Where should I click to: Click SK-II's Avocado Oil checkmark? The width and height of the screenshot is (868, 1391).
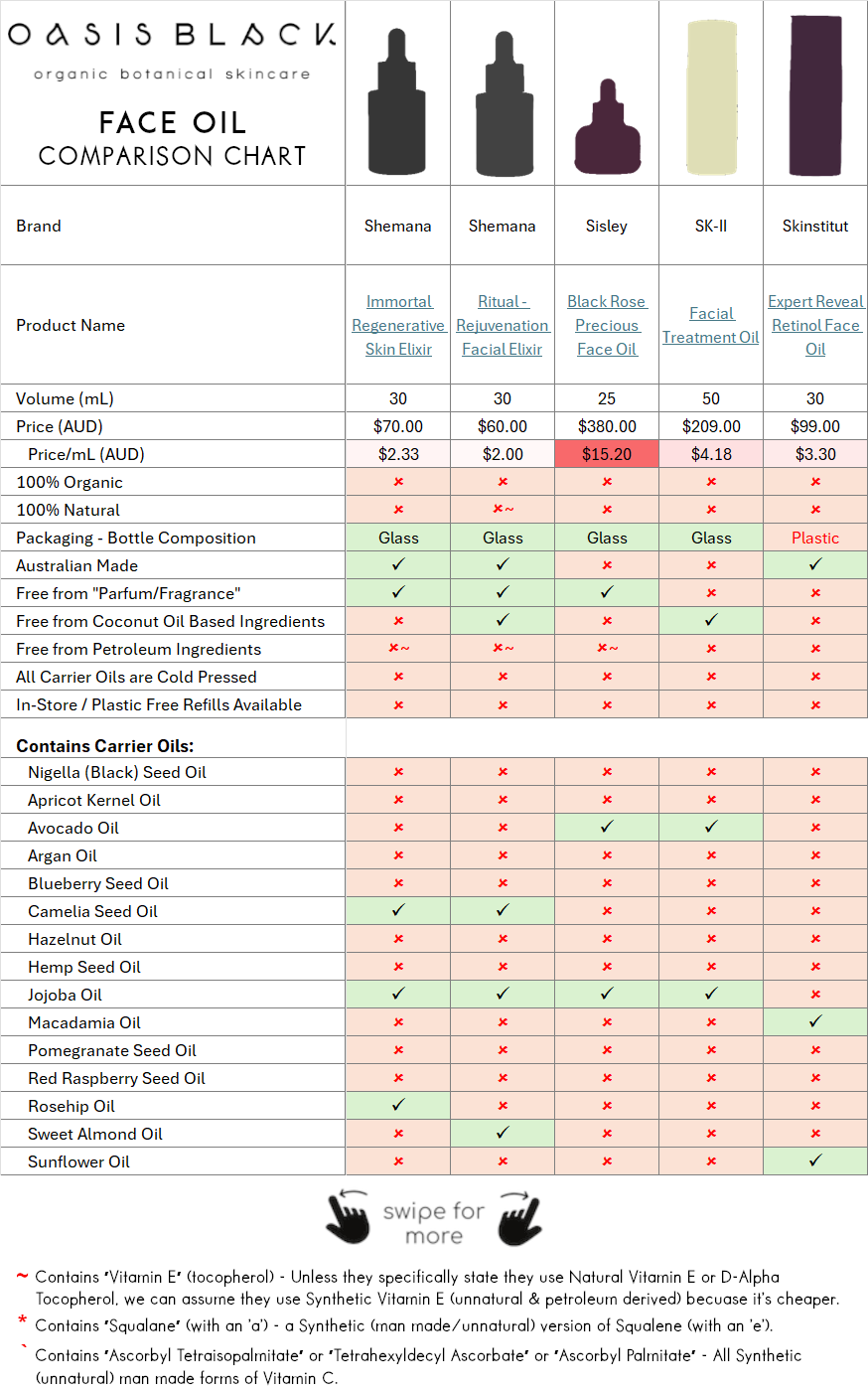[x=711, y=827]
